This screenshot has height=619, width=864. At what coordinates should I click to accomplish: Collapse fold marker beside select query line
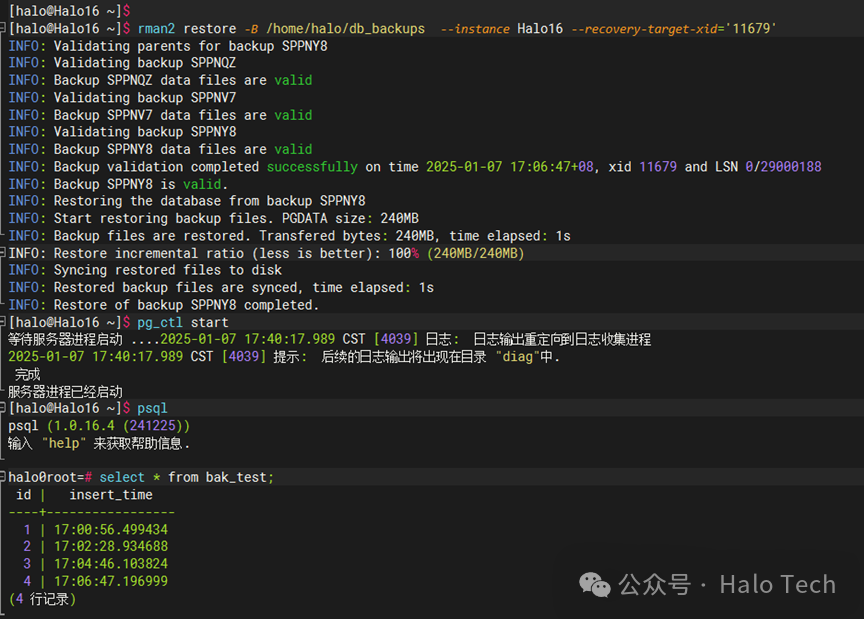[x=3, y=477]
